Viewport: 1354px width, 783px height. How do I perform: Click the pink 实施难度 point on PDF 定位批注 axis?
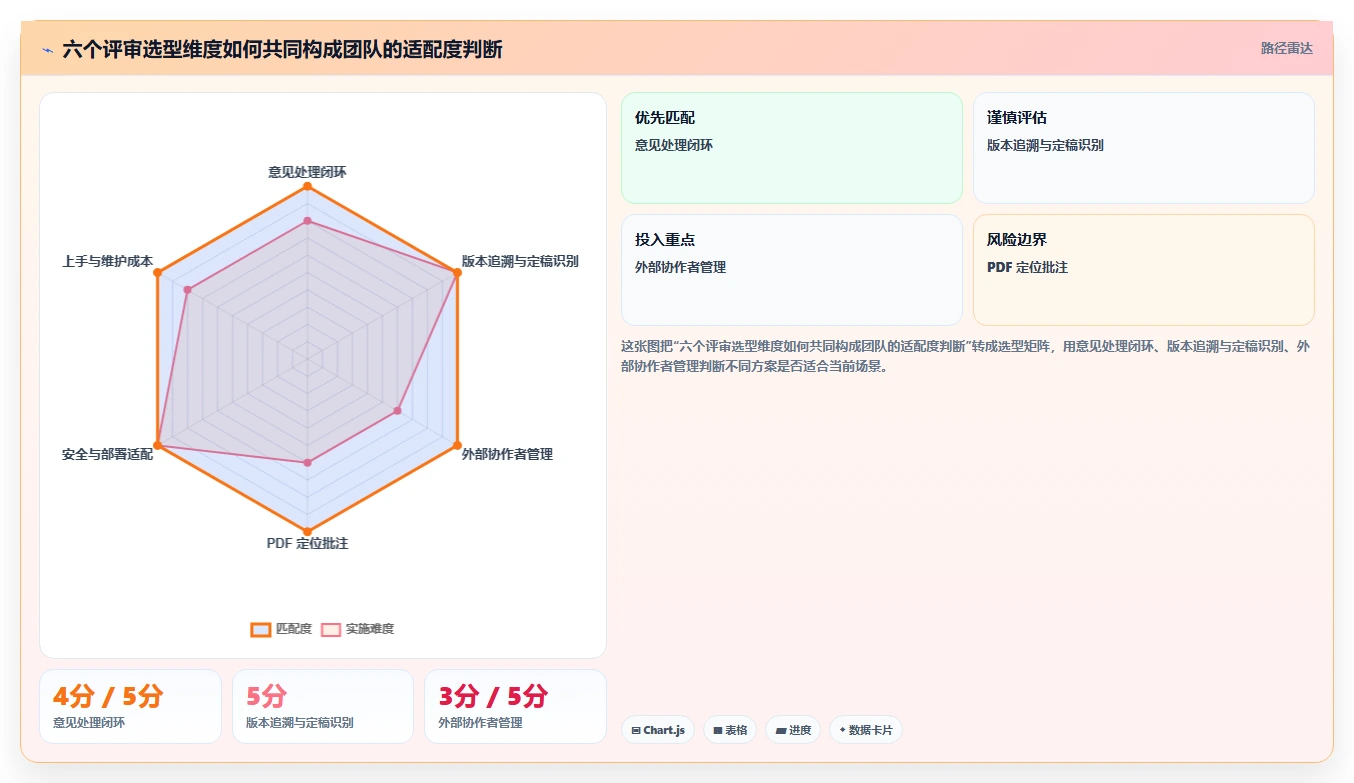pyautogui.click(x=307, y=462)
